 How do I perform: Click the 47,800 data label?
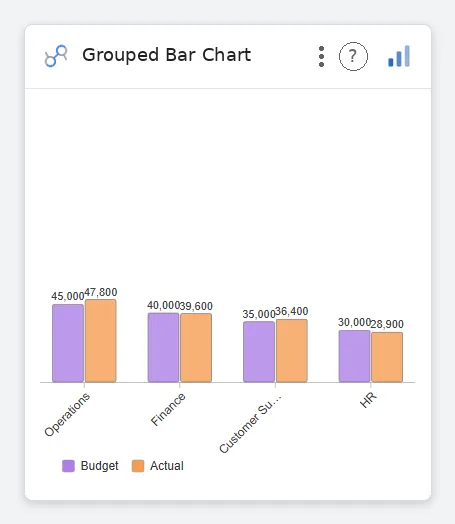point(101,292)
